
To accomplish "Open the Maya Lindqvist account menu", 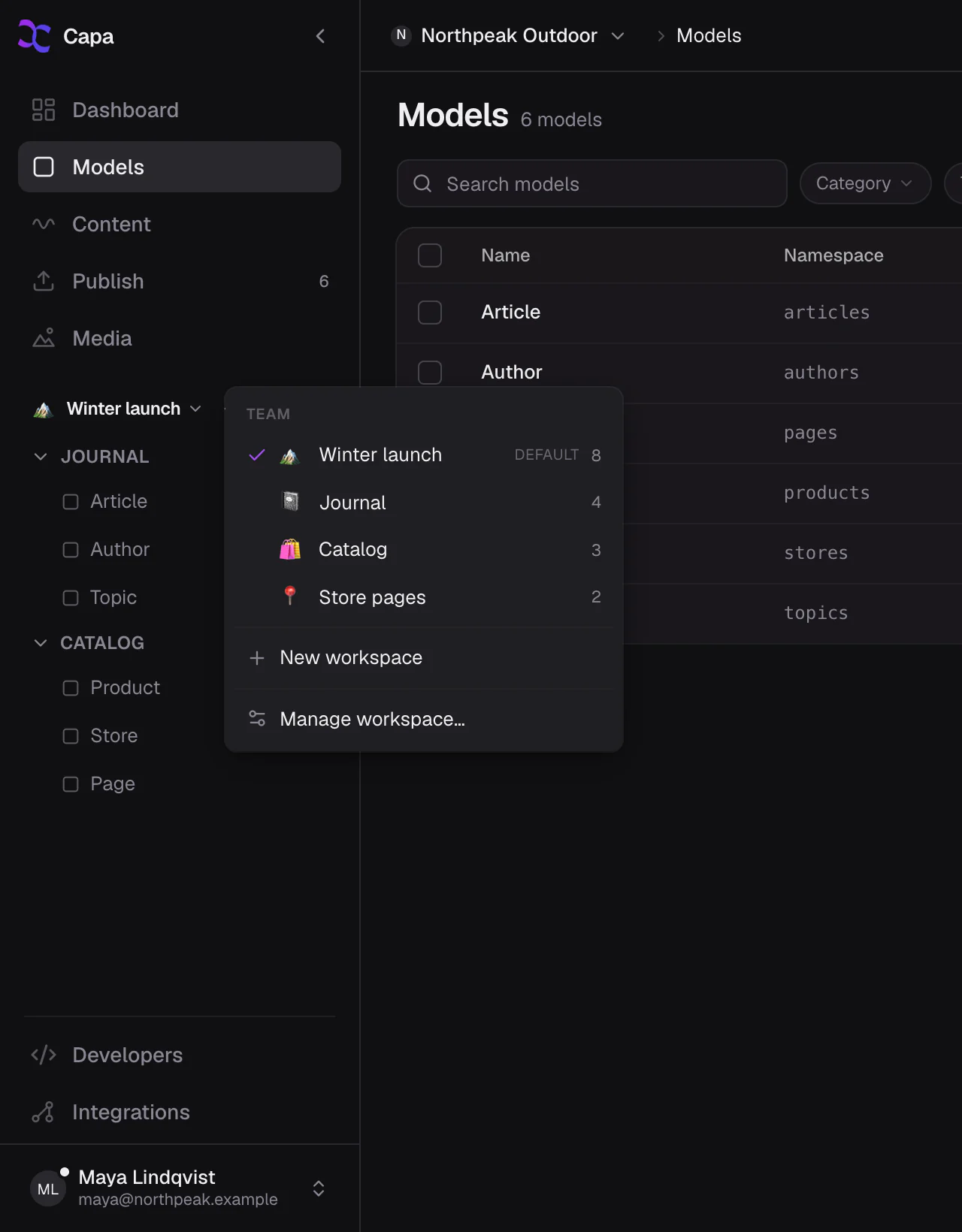I will [180, 1188].
